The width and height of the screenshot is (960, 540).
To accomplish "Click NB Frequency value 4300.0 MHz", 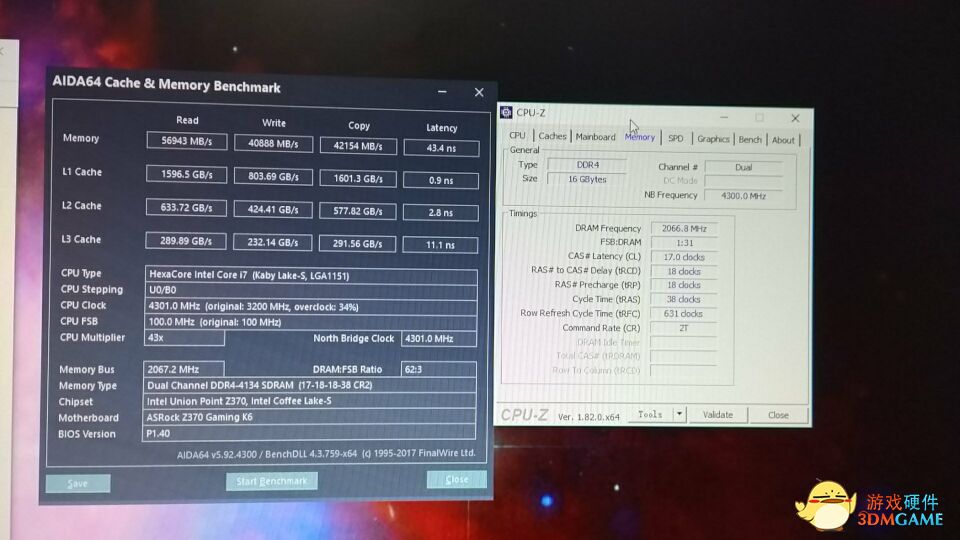I will point(744,196).
